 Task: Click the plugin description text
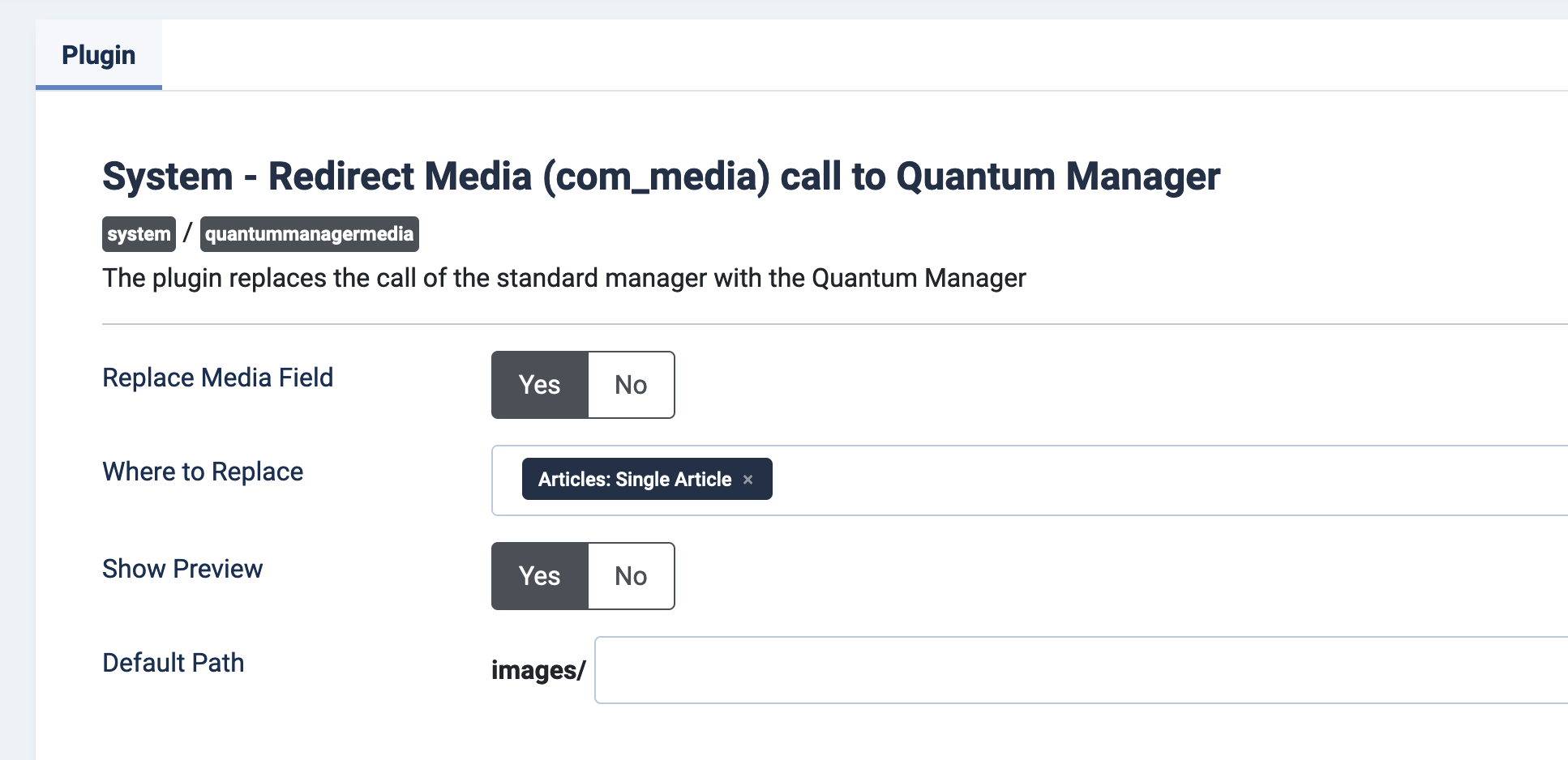[x=563, y=278]
